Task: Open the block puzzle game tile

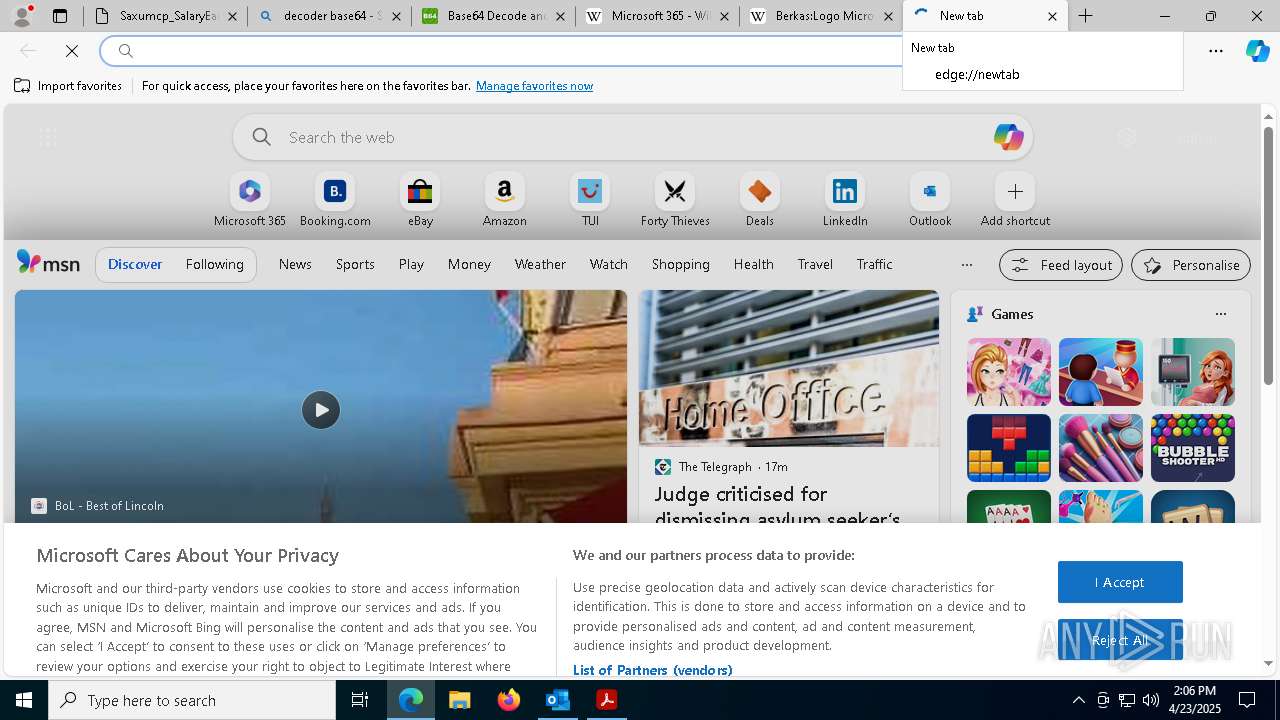Action: tap(1008, 448)
